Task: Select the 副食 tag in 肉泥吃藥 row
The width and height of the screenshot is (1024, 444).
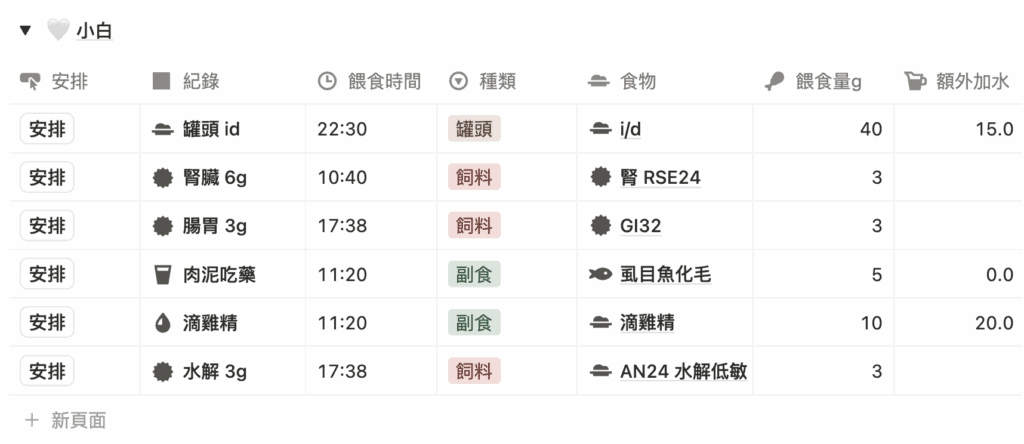Action: pyautogui.click(x=474, y=274)
